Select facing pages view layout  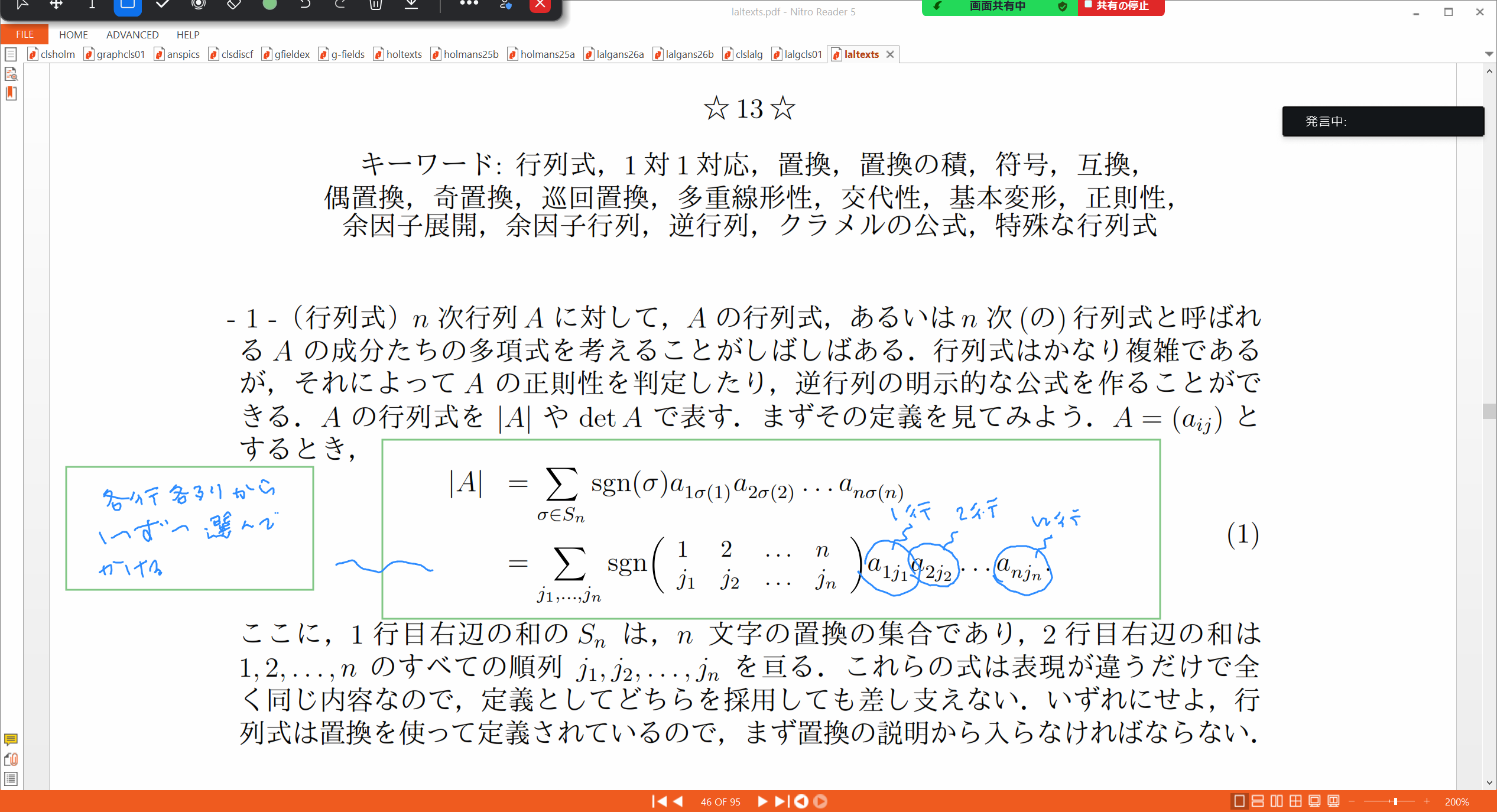pos(1277,801)
